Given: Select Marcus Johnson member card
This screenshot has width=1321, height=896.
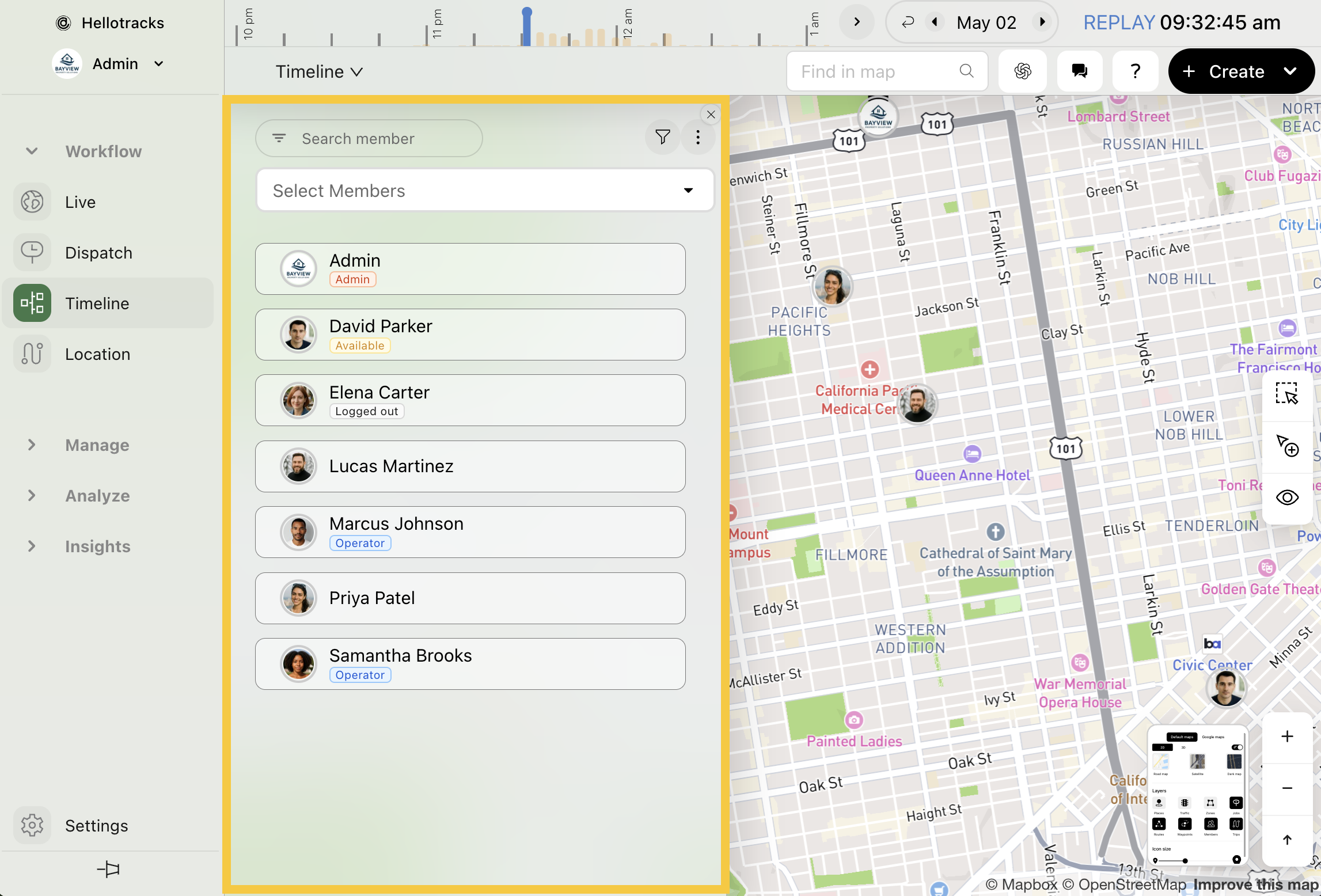Looking at the screenshot, I should coord(470,532).
